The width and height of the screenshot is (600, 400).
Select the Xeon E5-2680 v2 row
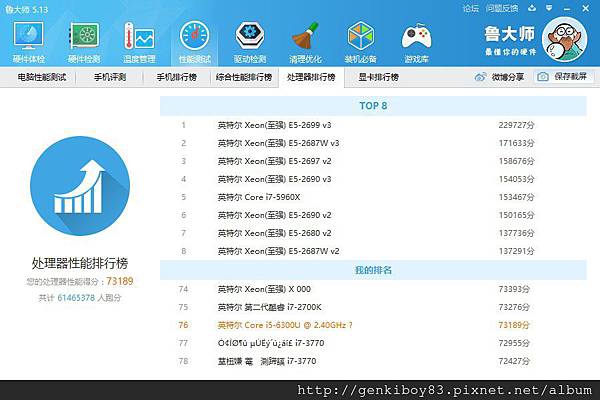pyautogui.click(x=373, y=233)
